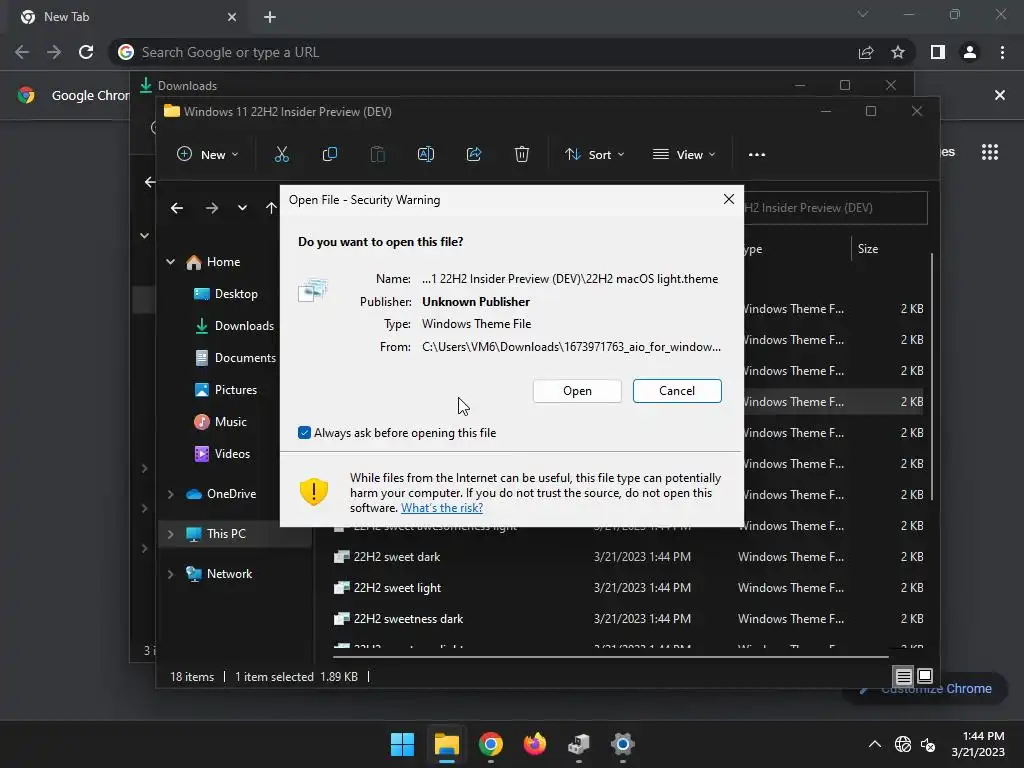Open a new Chrome tab with plus

point(270,17)
